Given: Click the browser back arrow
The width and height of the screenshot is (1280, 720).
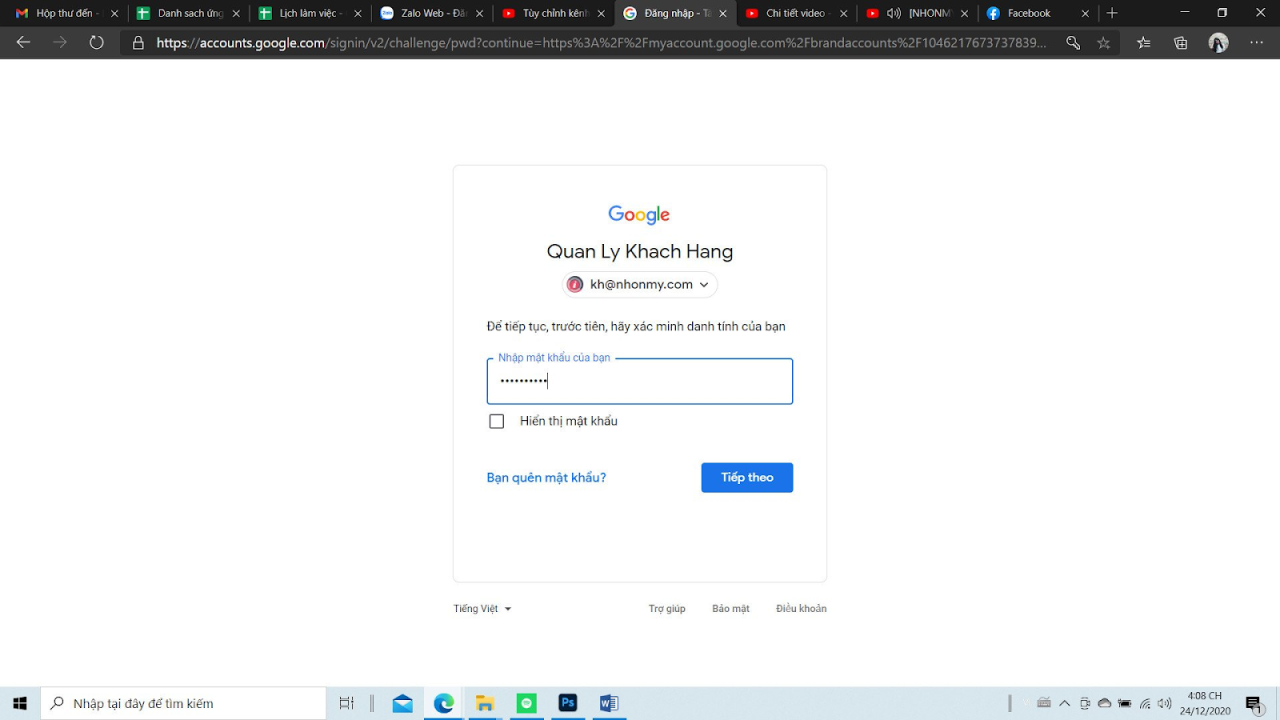Looking at the screenshot, I should 22,42.
